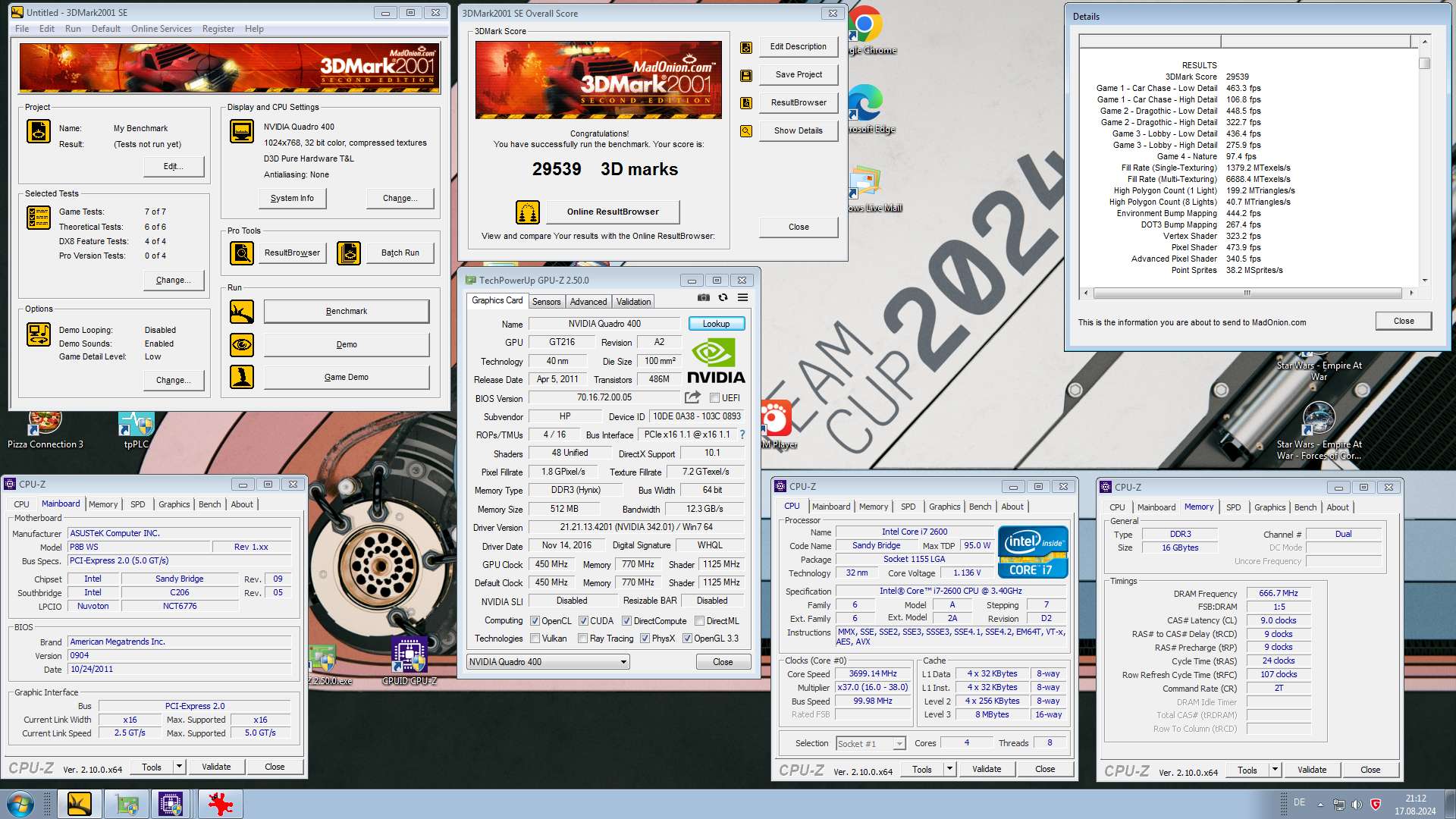Click the Edit Description icon in score window
This screenshot has width=1456, height=819.
[x=746, y=48]
